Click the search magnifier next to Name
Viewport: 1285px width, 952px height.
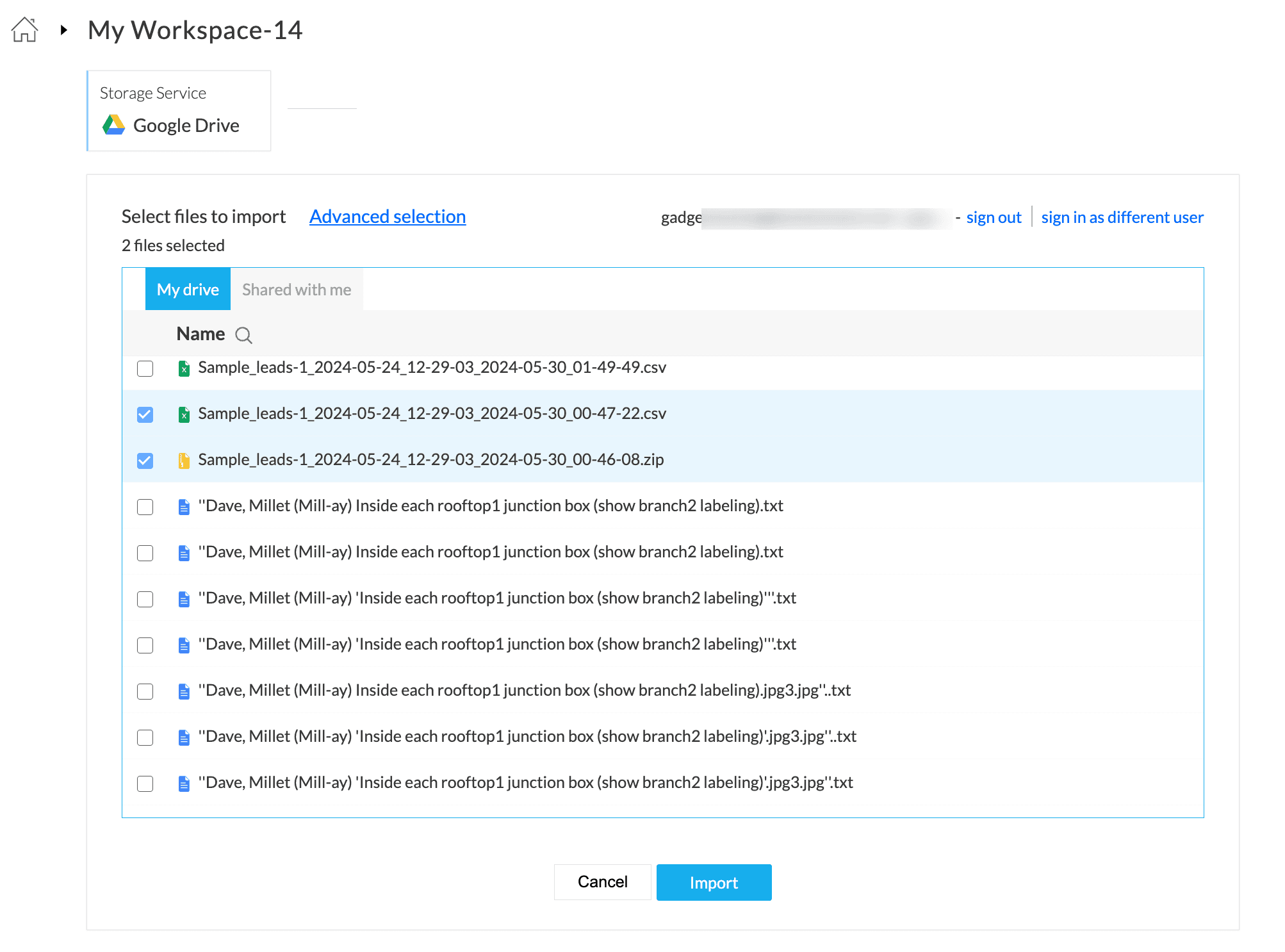(x=243, y=335)
